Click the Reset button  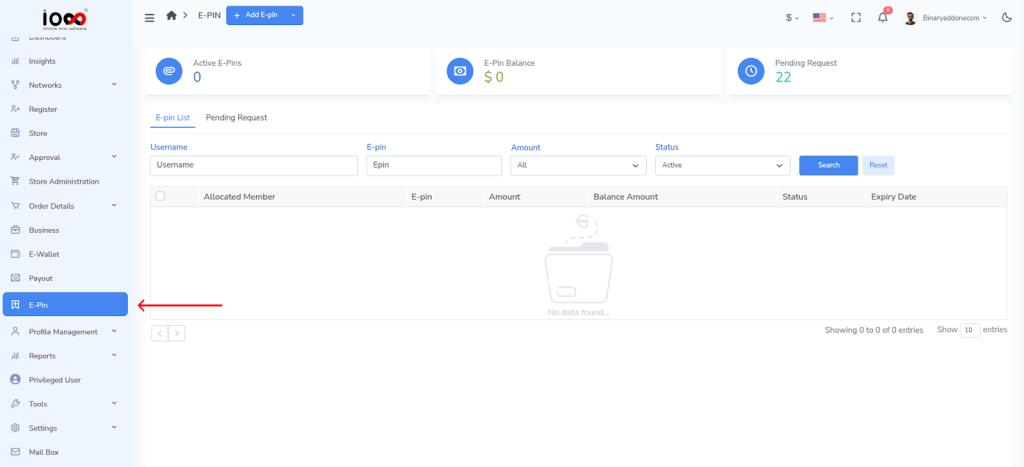point(878,165)
